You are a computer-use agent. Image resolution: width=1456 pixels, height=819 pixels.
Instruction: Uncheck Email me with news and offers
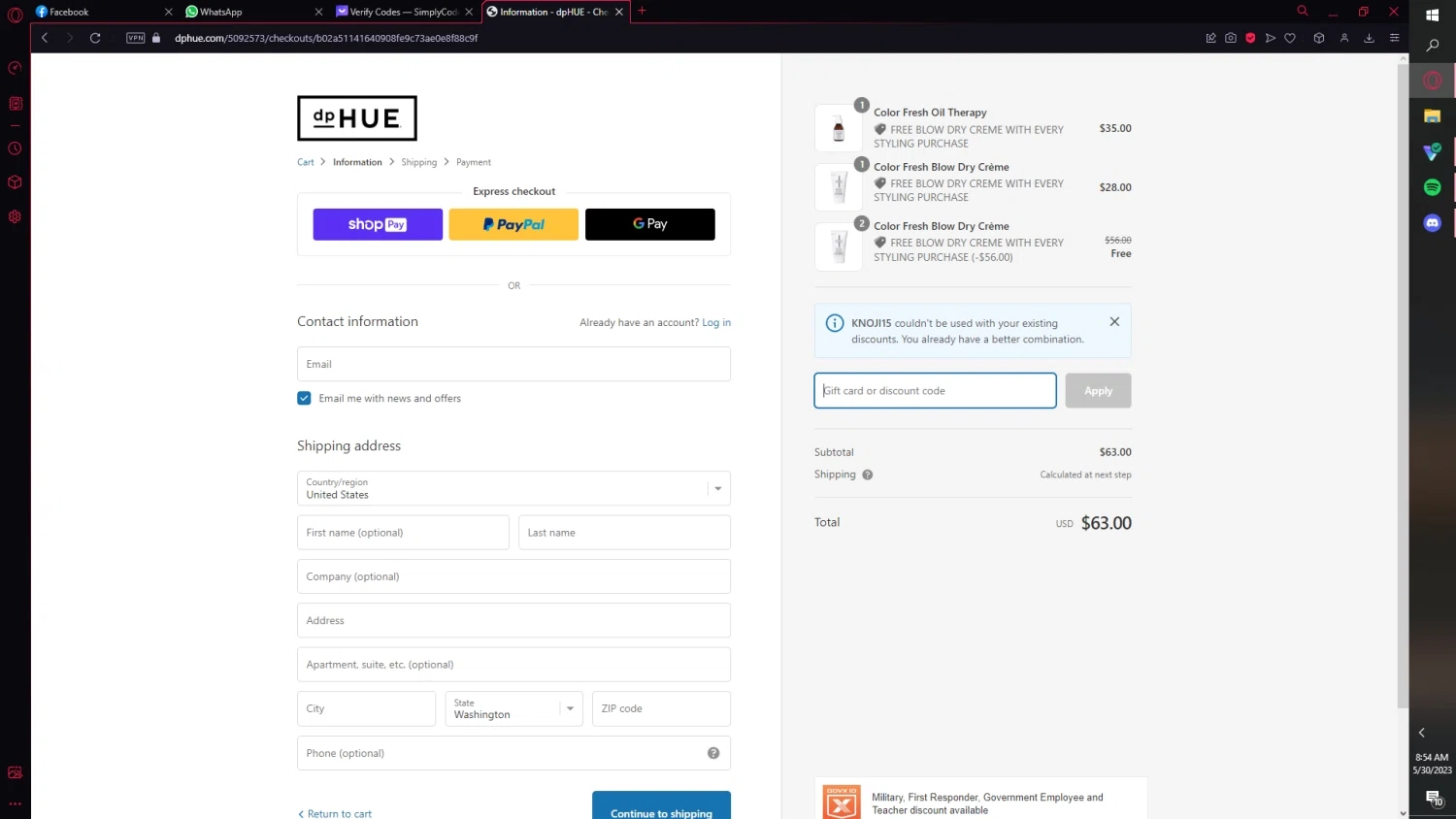[x=304, y=398]
